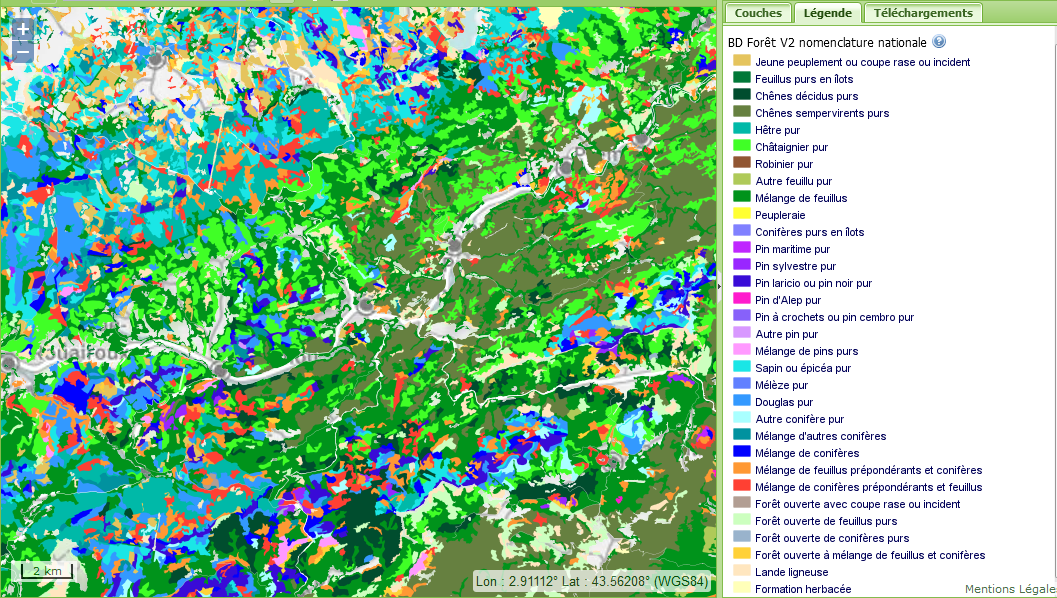
Task: Open the Téléchargements tab
Action: point(922,13)
